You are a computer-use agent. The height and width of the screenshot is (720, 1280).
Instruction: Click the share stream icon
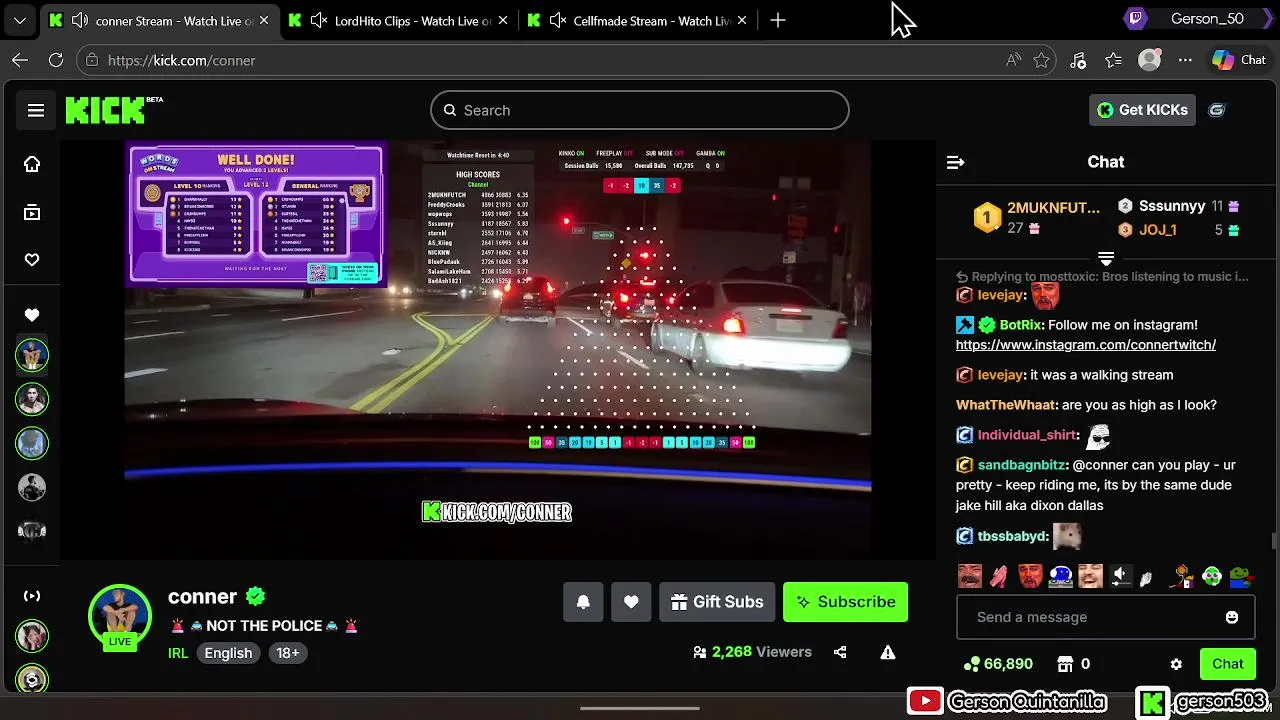tap(840, 652)
